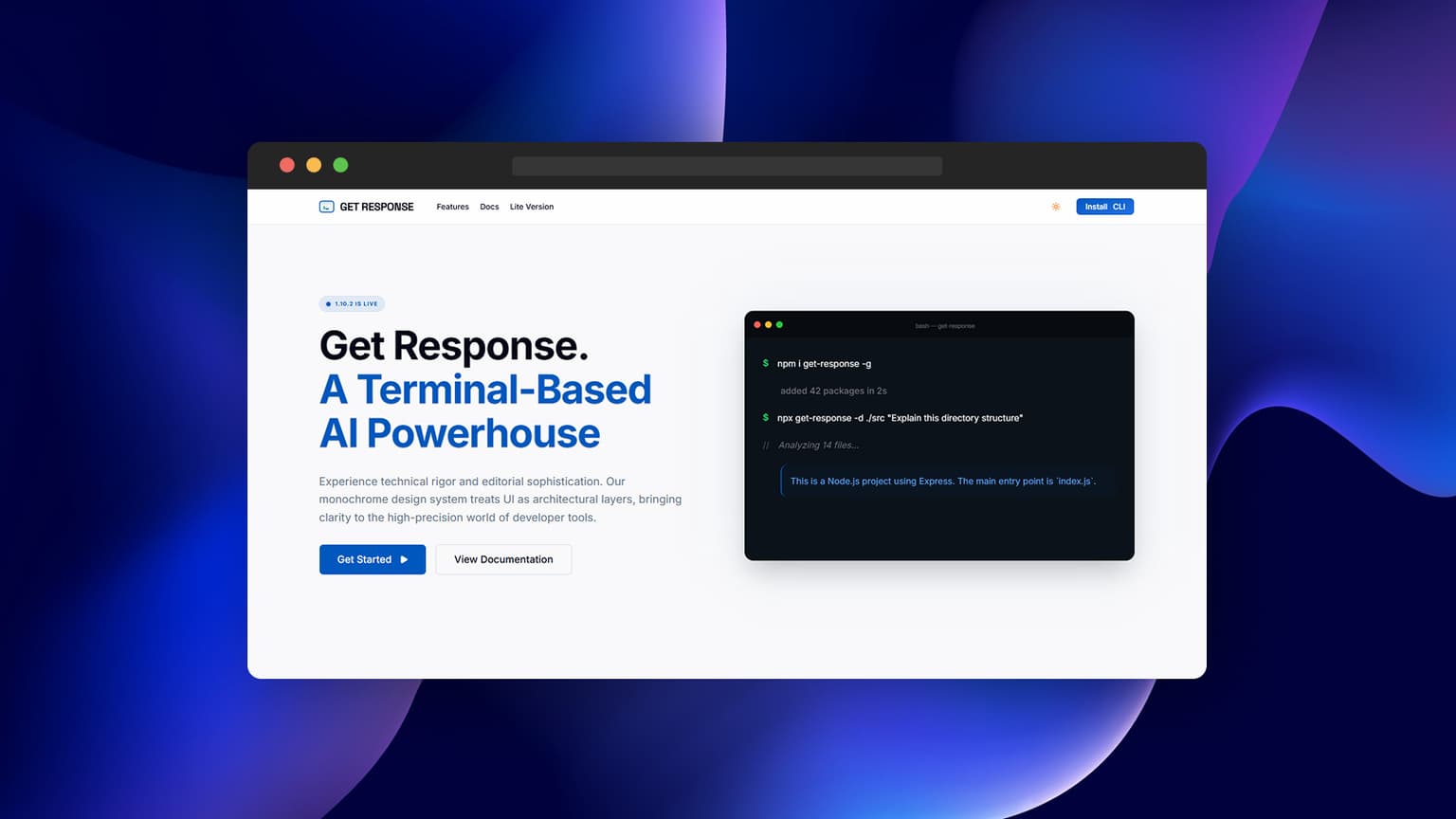
Task: Click the 'Get Response.' headline
Action: [x=454, y=346]
